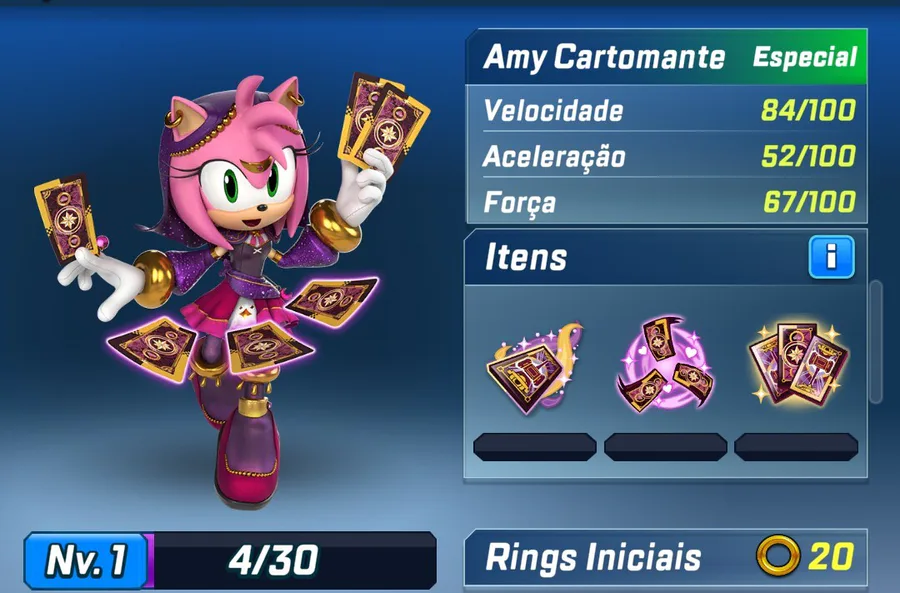Screen dimensions: 900x593
Task: Click the Nv. 1 level badge
Action: (86, 560)
